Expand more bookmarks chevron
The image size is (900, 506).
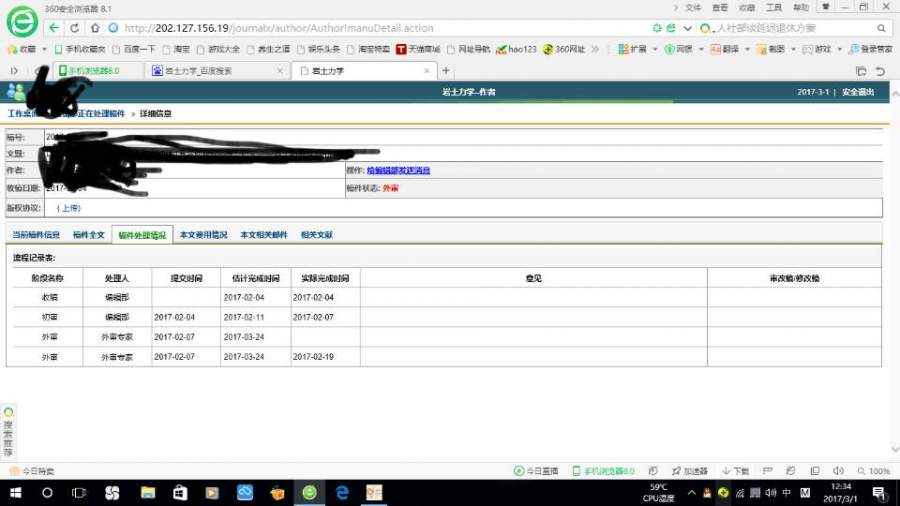point(595,49)
